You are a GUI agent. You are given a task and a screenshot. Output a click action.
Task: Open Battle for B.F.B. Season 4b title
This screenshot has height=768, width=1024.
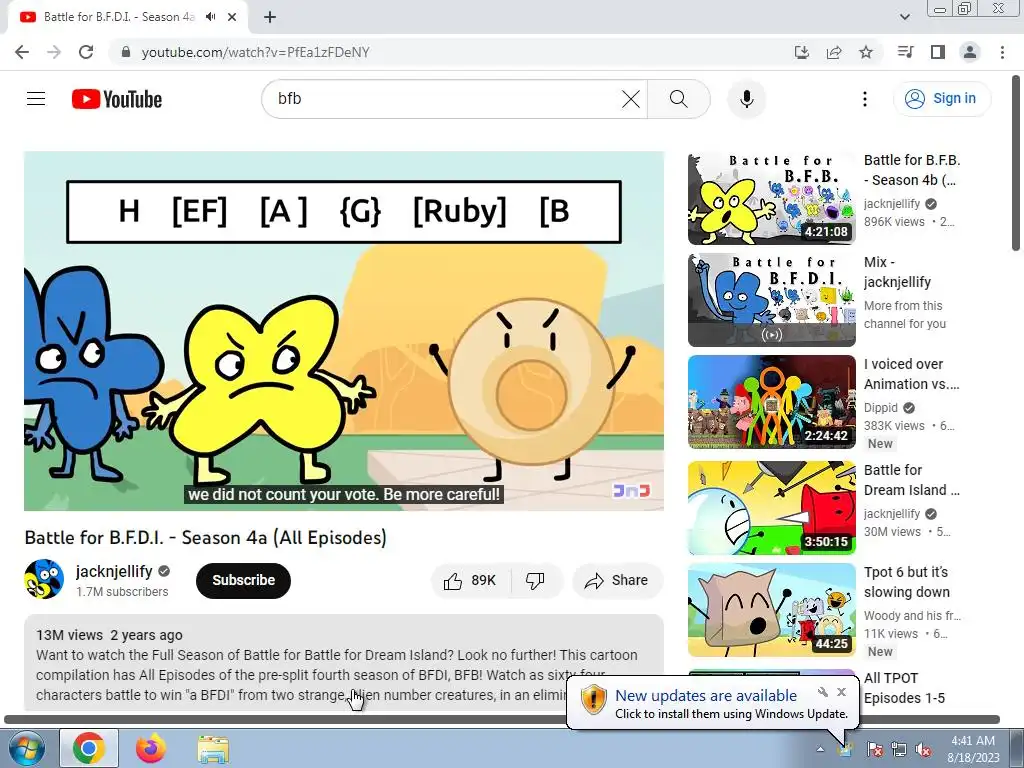(912, 170)
